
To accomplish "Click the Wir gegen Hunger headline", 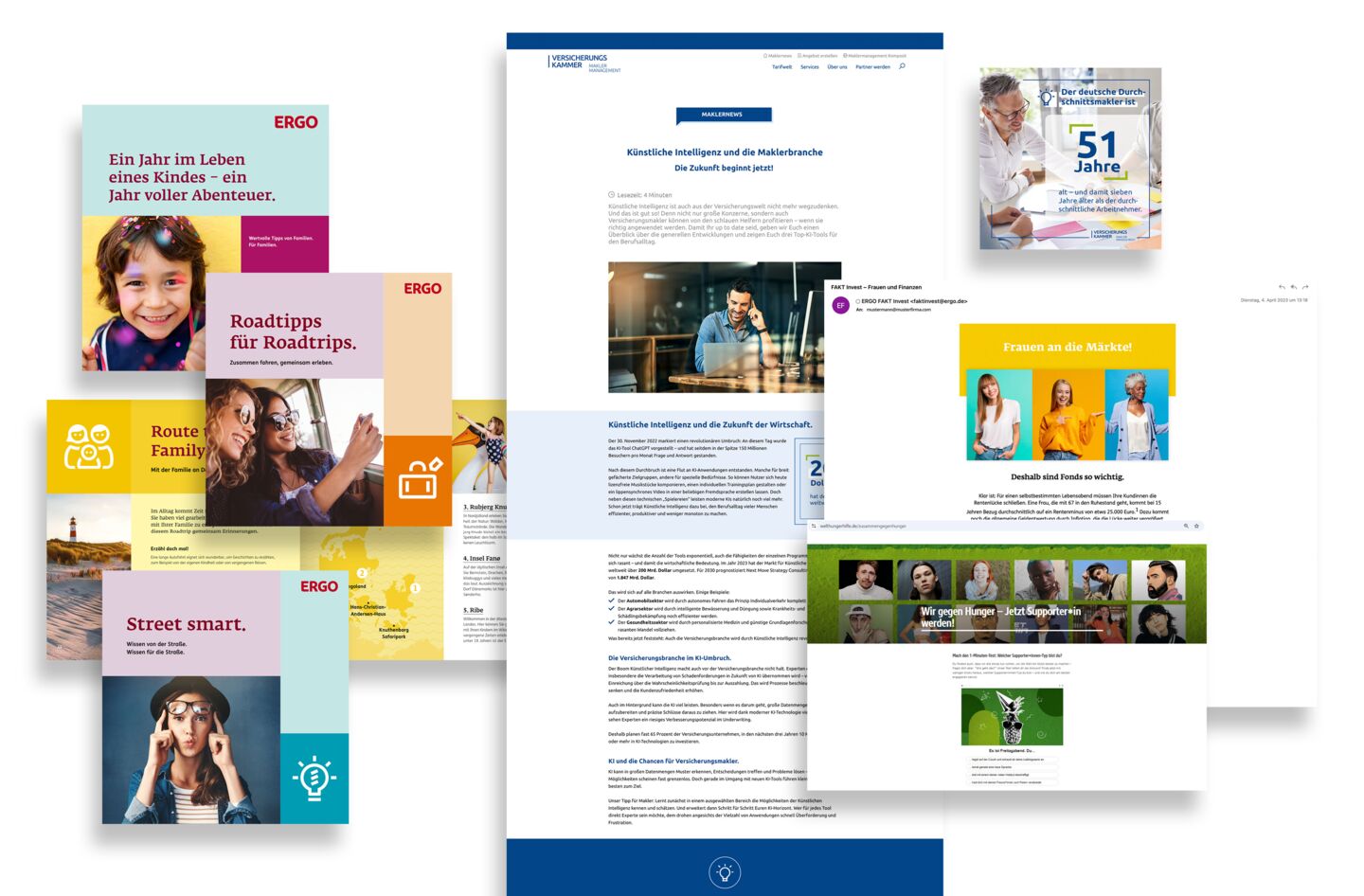I will click(1000, 617).
